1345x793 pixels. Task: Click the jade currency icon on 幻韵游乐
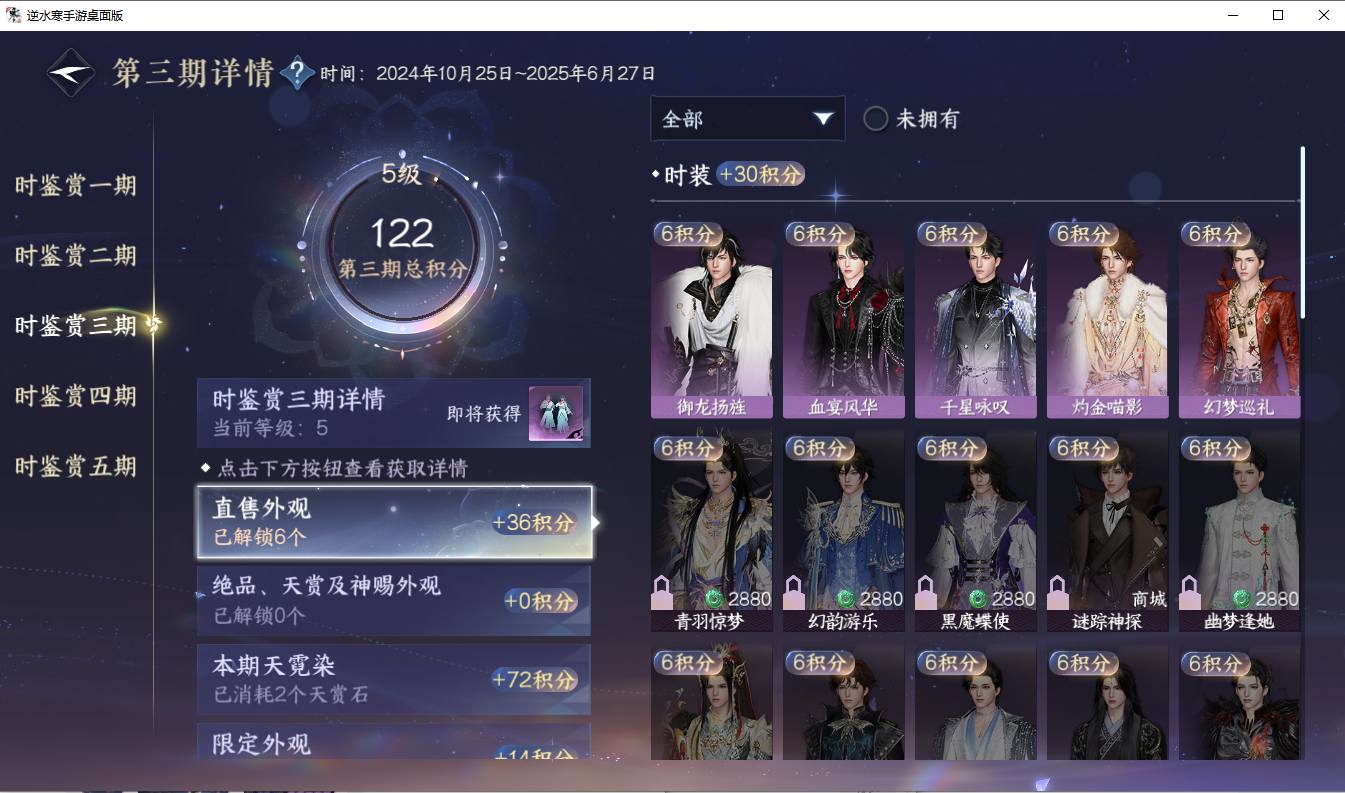pyautogui.click(x=847, y=599)
